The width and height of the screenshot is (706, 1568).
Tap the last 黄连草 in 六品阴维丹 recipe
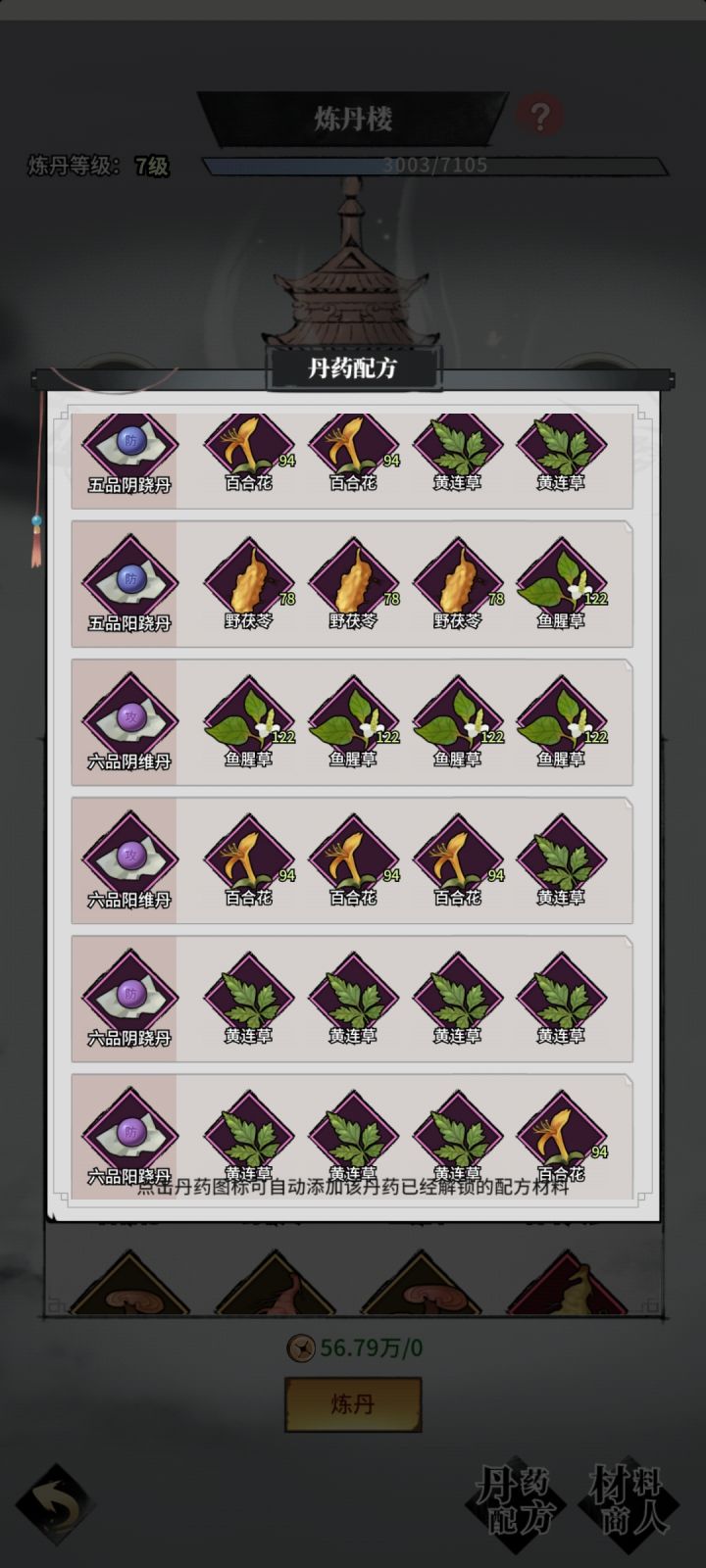(562, 858)
